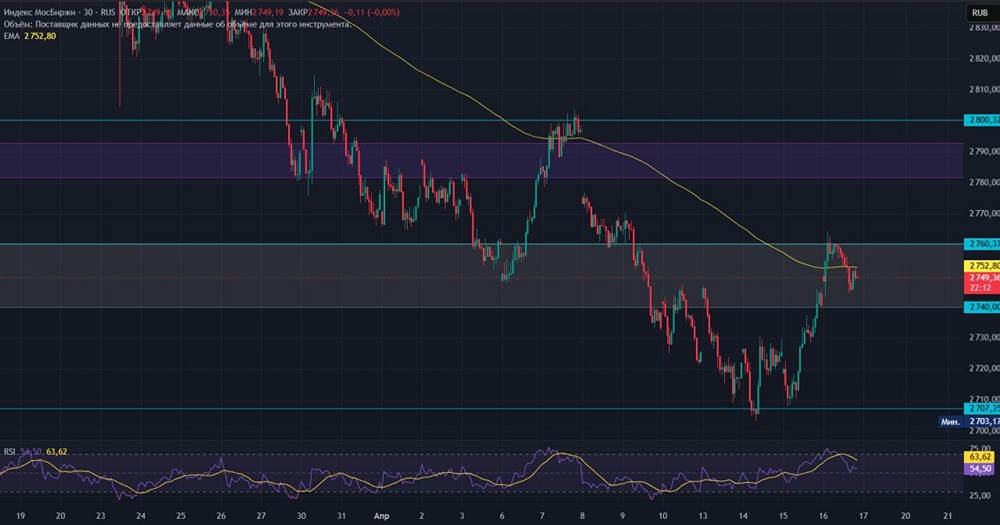Click the 2 790,00 price scale value
This screenshot has width=1000, height=525.
(983, 151)
